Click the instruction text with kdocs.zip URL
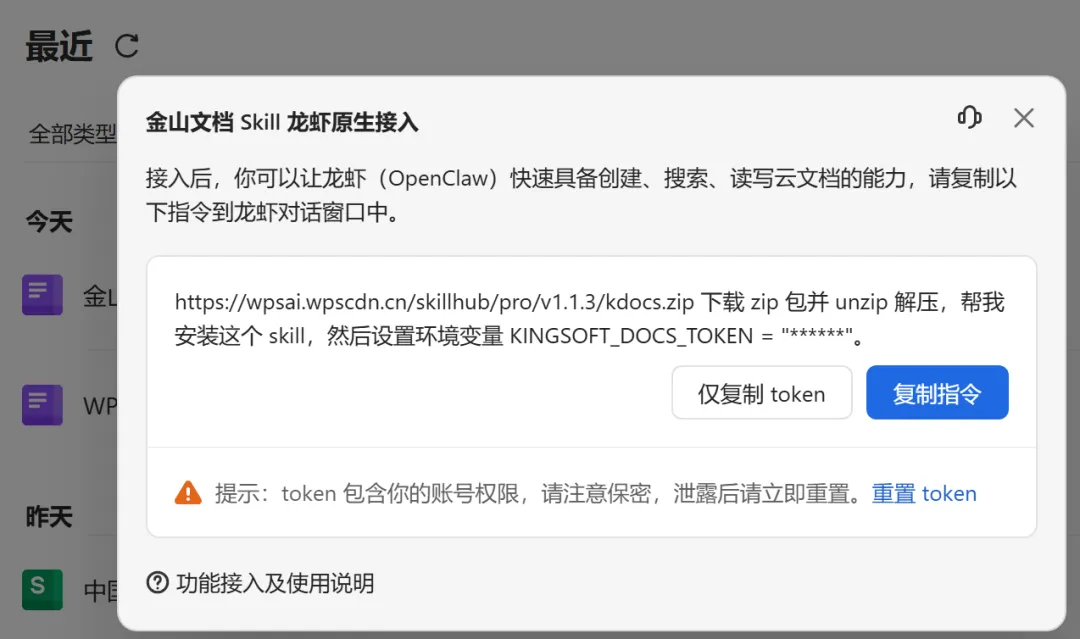 coord(590,319)
